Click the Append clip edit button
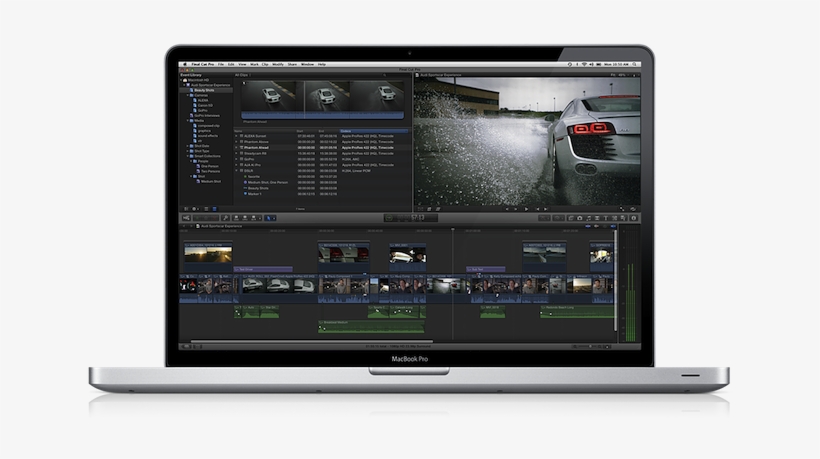This screenshot has height=459, width=820. 254,218
